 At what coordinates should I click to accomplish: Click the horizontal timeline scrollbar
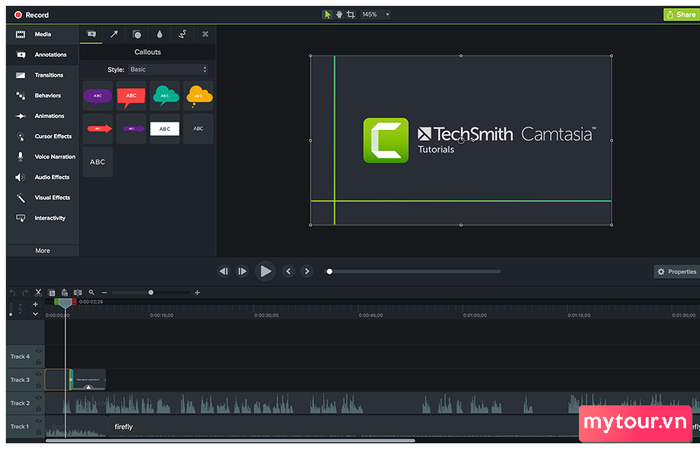coord(230,441)
